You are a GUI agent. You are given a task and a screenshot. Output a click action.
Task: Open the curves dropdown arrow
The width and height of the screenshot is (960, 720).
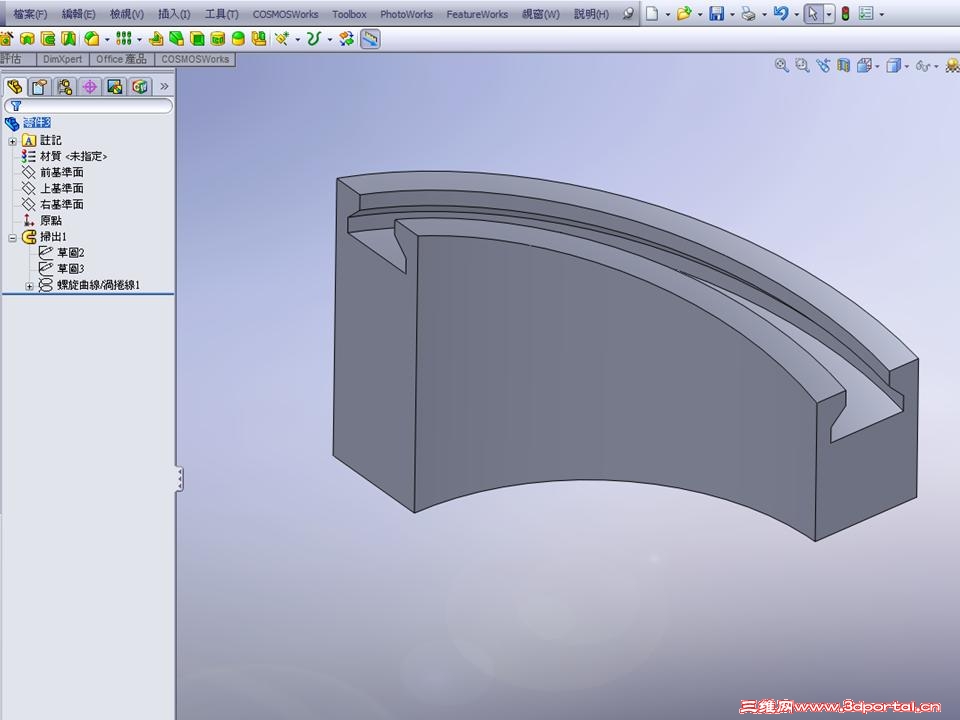click(x=330, y=40)
